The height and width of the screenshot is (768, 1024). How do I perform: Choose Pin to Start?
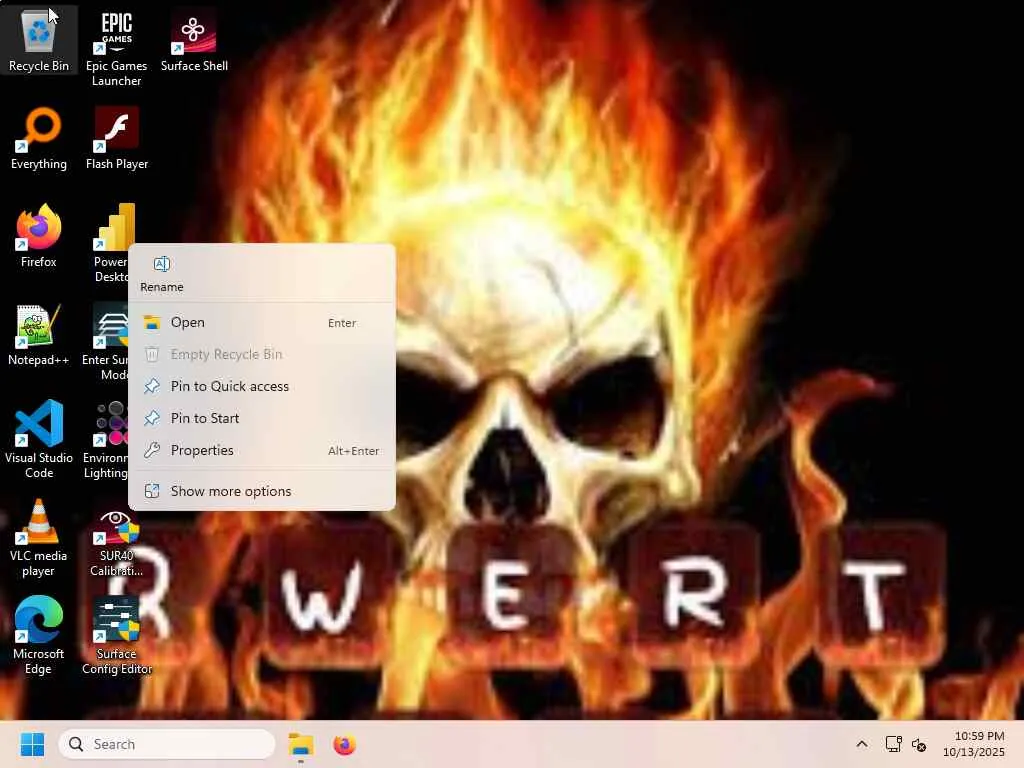(262, 418)
